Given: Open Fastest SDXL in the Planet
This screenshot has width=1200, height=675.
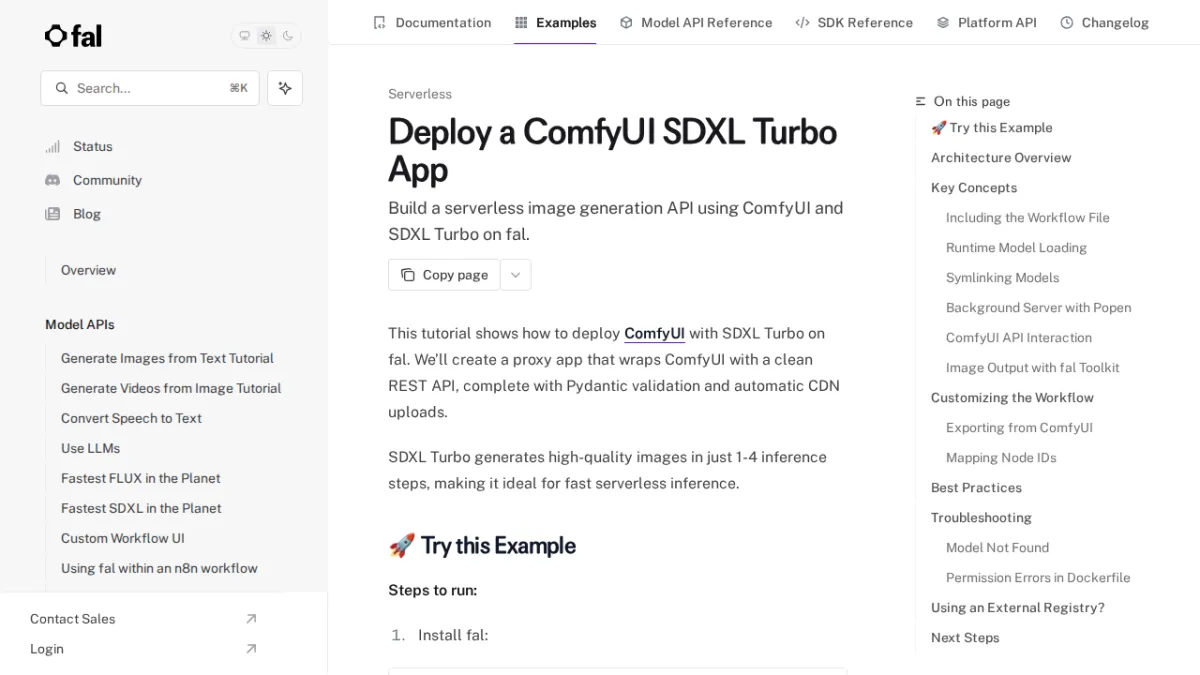Looking at the screenshot, I should pyautogui.click(x=141, y=508).
